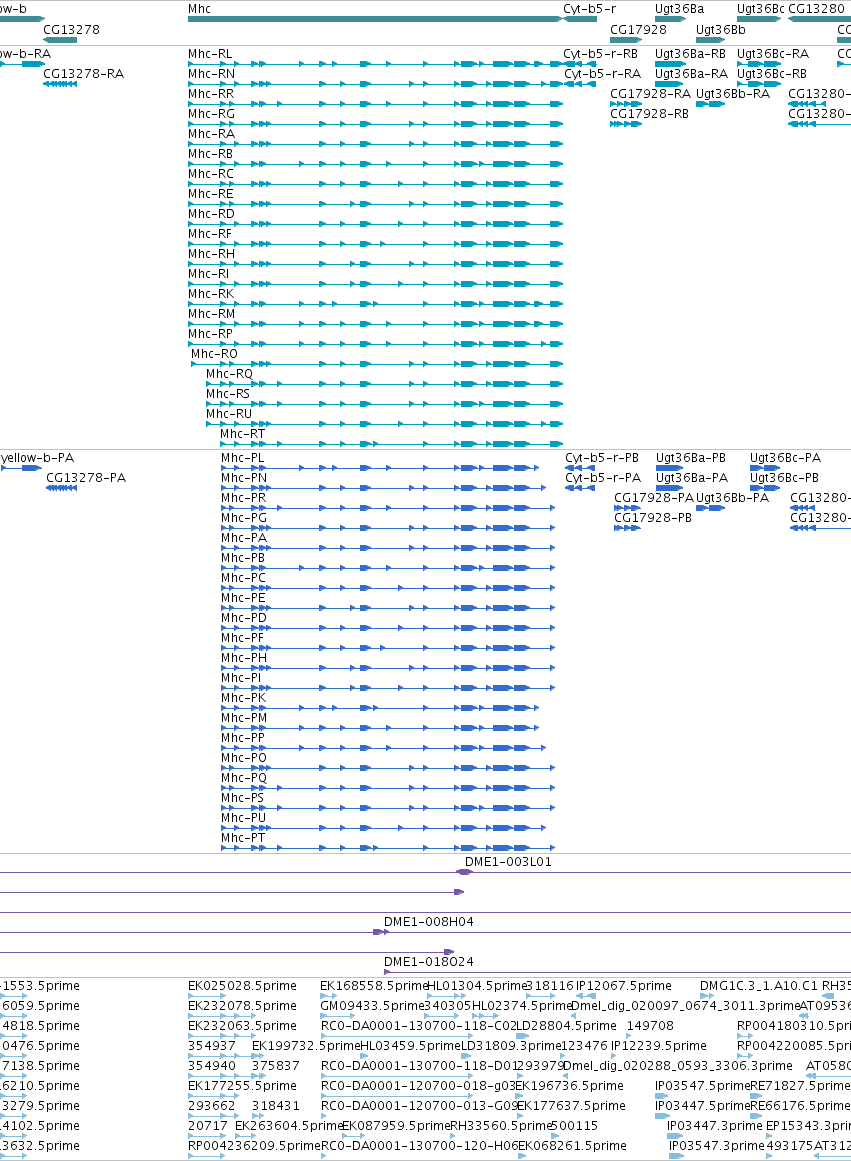
Task: Select EST EK232078.5prime
Action: pyautogui.click(x=242, y=1006)
